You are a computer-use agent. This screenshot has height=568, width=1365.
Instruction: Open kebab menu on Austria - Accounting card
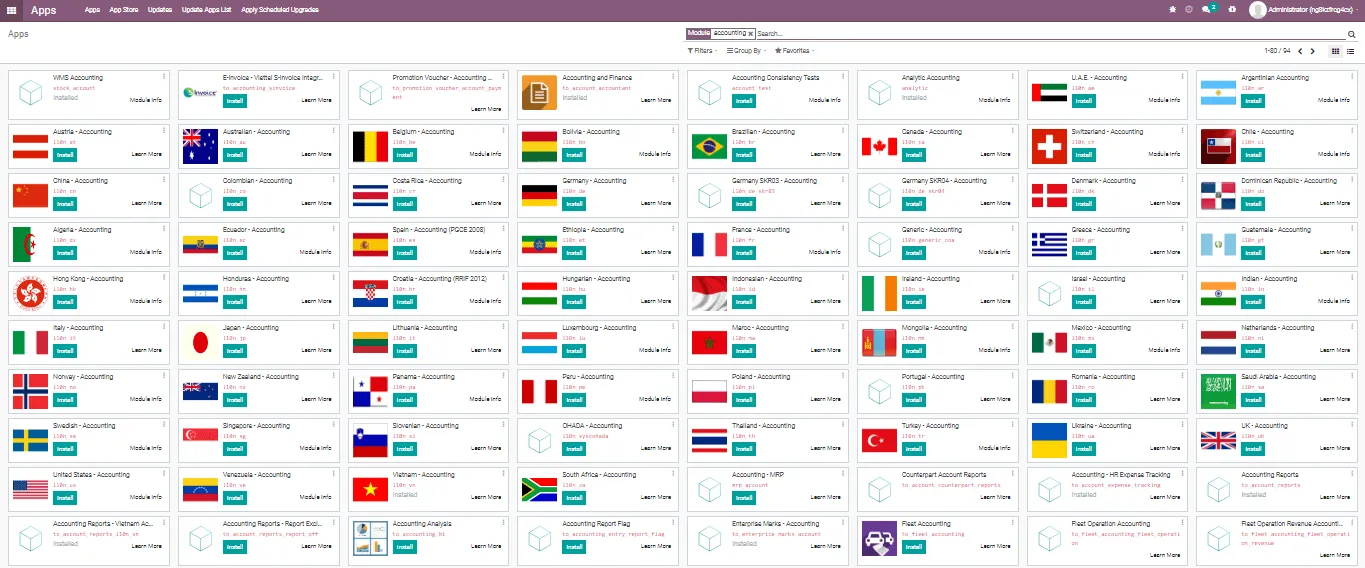click(165, 130)
